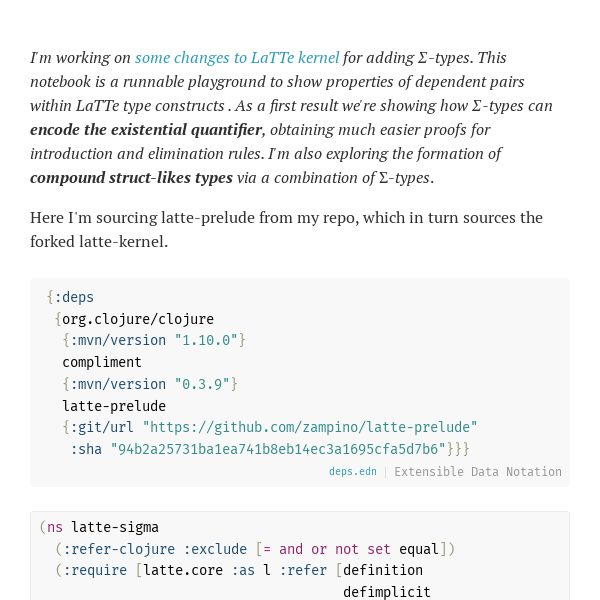Viewport: 600px width, 600px height.
Task: Click the "compliment" dependency name
Action: pyautogui.click(x=102, y=362)
